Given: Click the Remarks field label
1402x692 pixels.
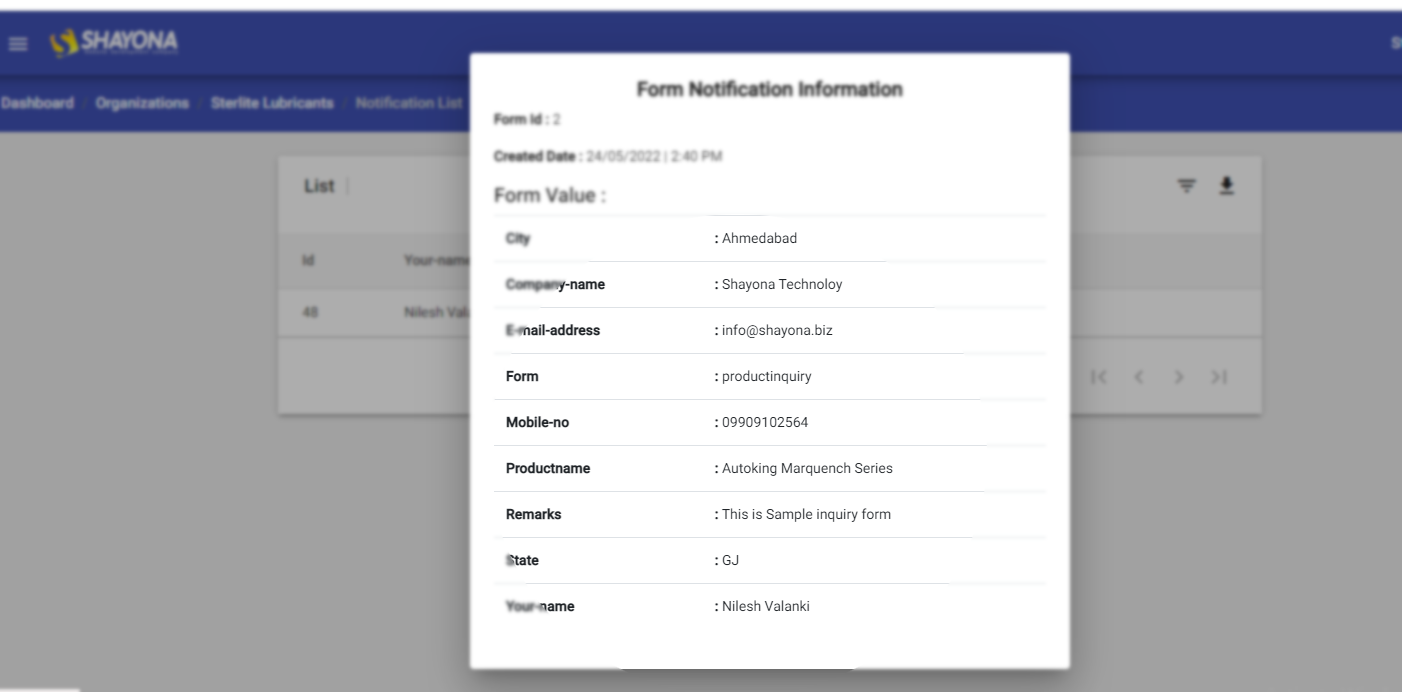Looking at the screenshot, I should pyautogui.click(x=534, y=515).
